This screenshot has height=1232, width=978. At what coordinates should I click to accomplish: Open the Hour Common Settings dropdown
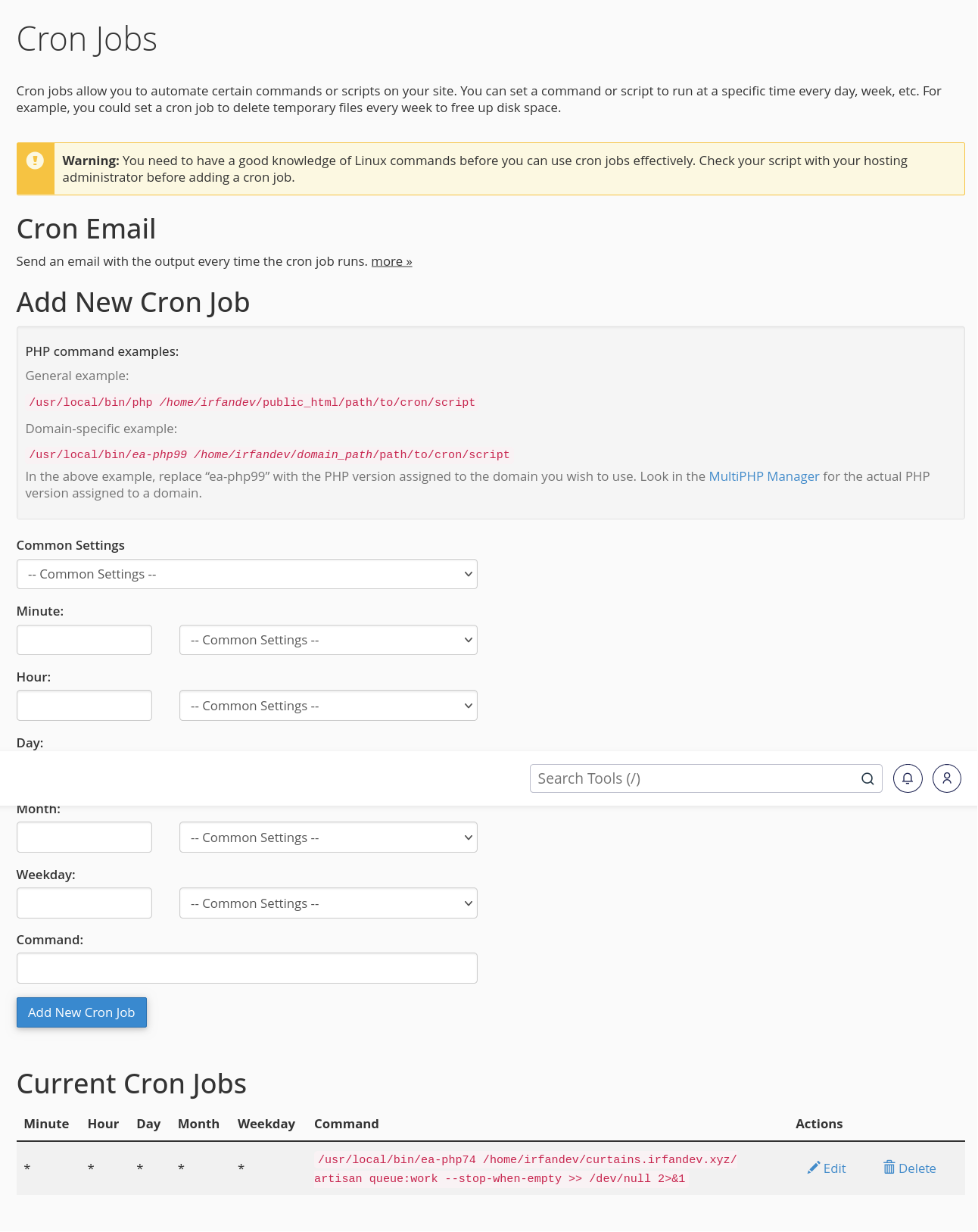[x=328, y=706]
